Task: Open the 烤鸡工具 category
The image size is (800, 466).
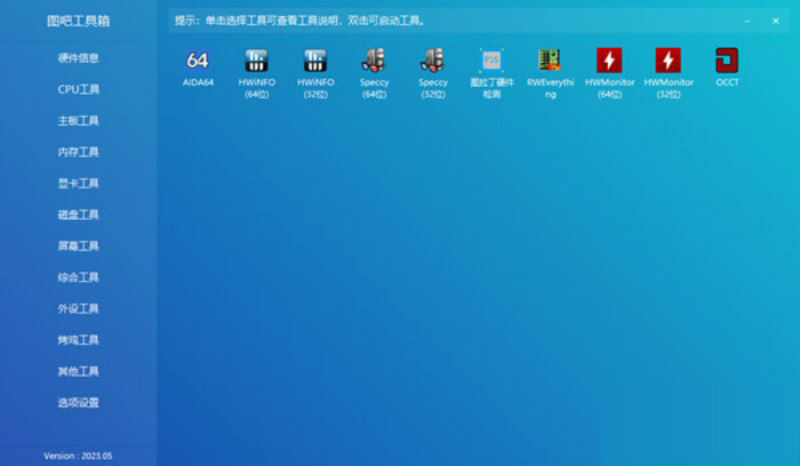Action: [78, 340]
